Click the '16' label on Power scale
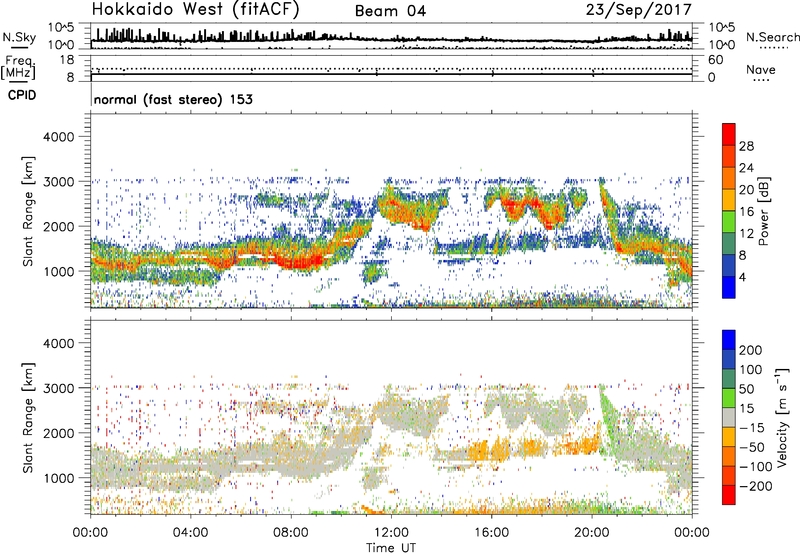 coord(746,212)
